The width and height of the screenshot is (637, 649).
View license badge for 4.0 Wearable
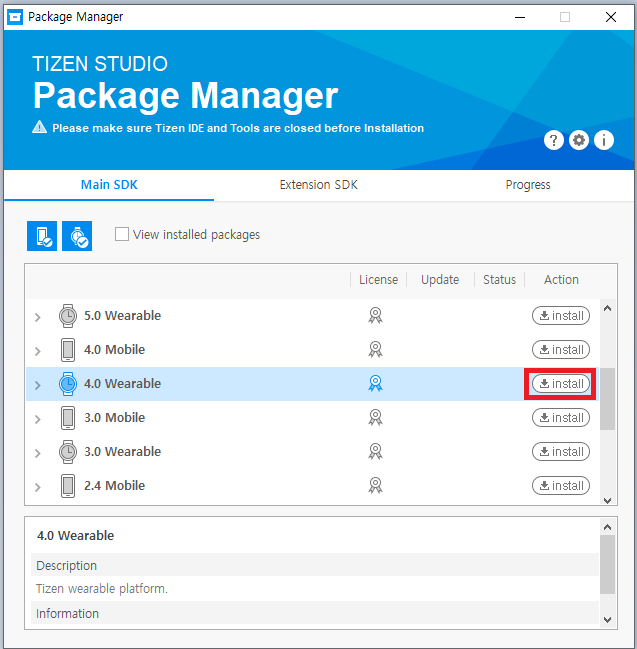click(375, 383)
